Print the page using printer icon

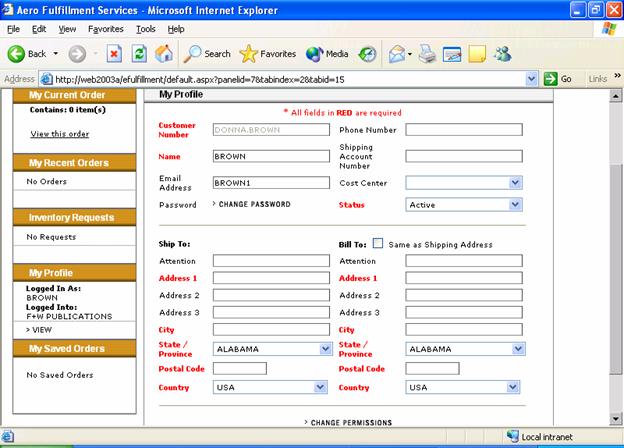(x=427, y=54)
